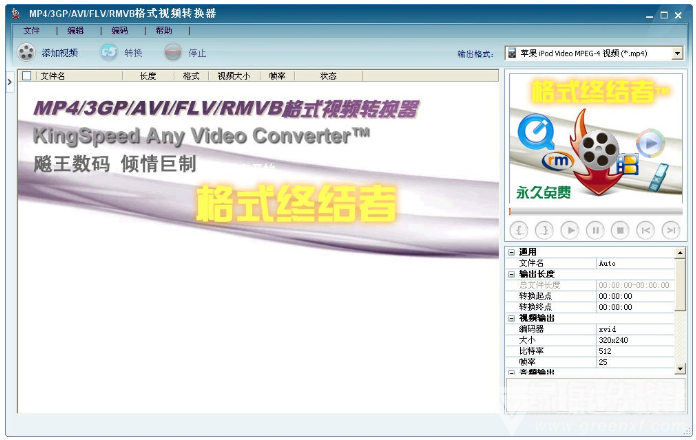Click the preview banner thumbnail
Viewport: 696px width, 440px height.
coord(596,139)
